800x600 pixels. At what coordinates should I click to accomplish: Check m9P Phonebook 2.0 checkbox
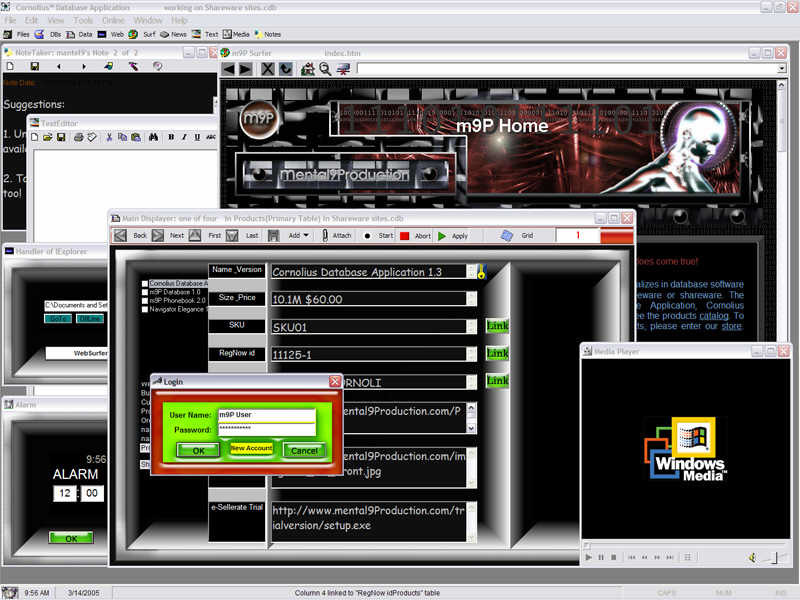coord(145,301)
